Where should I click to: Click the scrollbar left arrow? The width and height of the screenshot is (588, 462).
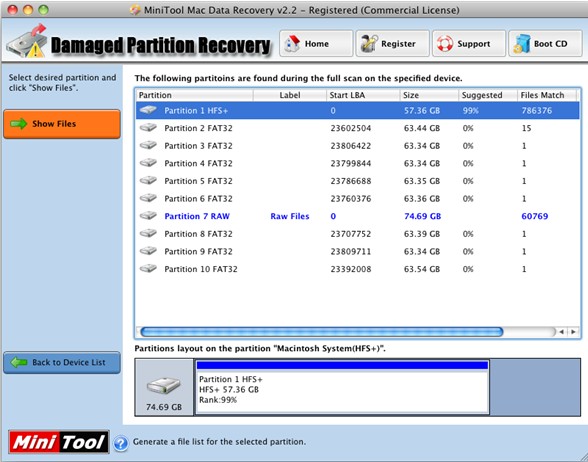pos(561,332)
